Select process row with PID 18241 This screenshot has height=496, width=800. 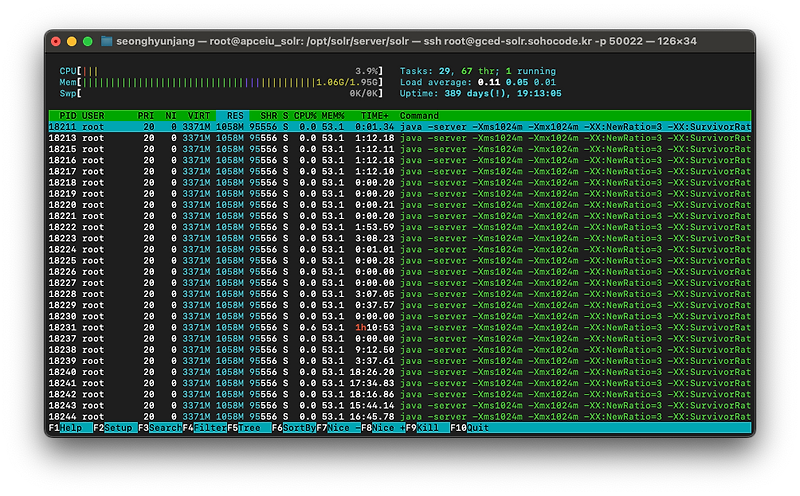[399, 384]
